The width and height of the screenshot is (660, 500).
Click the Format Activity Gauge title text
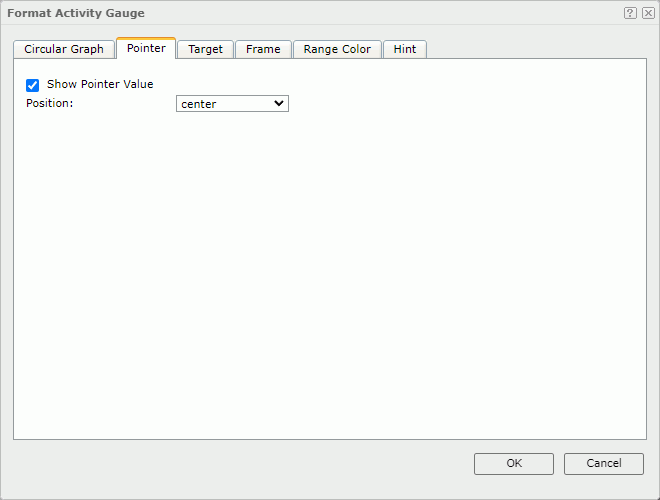pos(76,13)
